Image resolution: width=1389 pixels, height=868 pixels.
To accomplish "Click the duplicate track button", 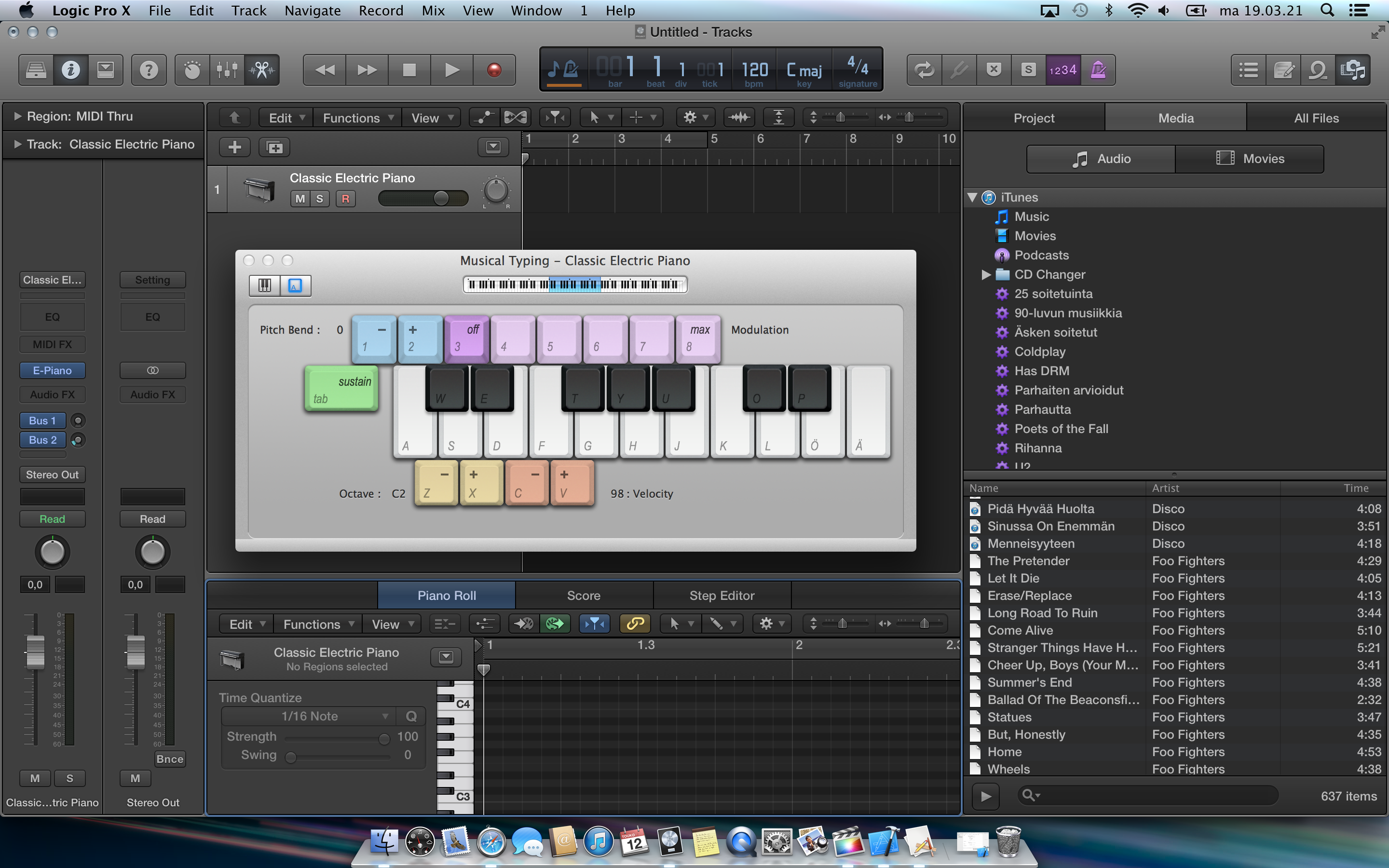I will click(x=275, y=148).
